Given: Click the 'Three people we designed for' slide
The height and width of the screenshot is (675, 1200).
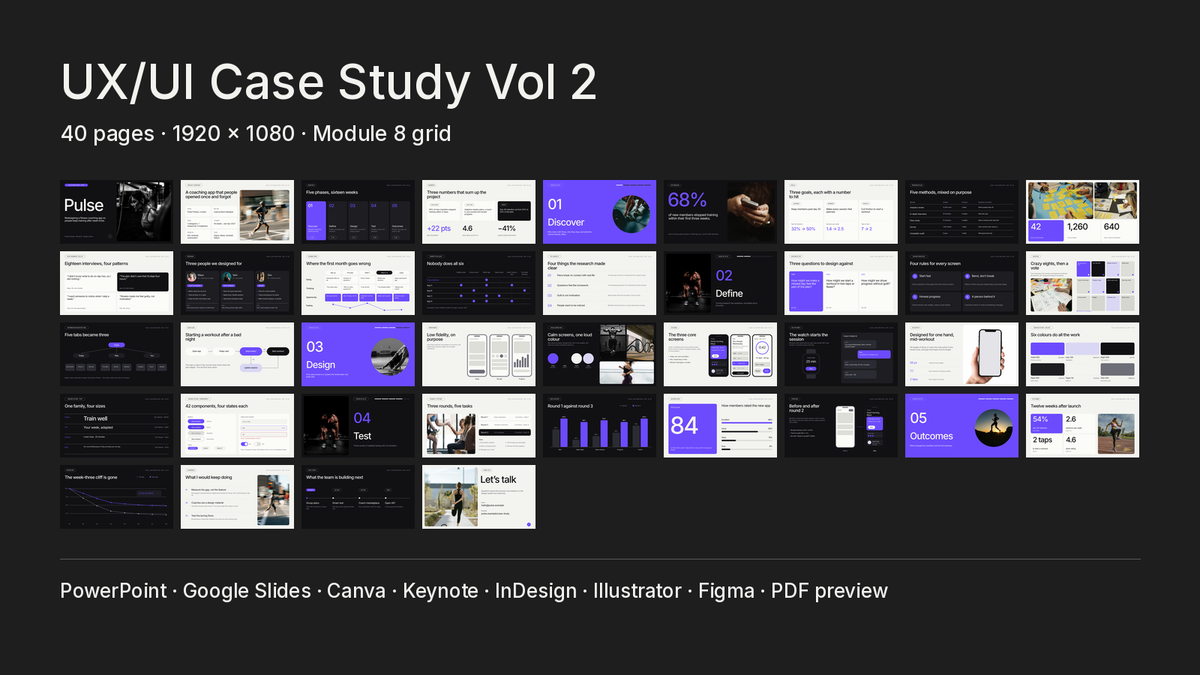Looking at the screenshot, I should 237,283.
